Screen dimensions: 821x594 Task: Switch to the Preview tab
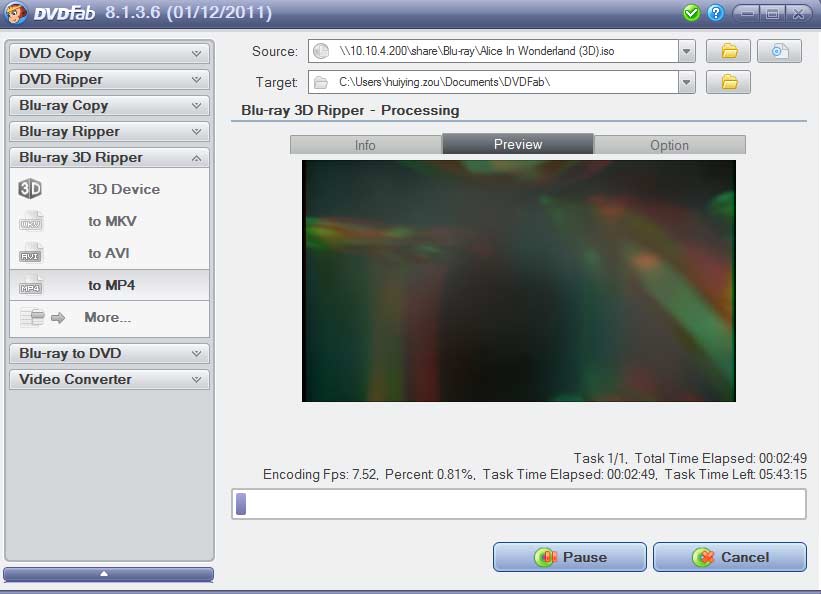518,144
